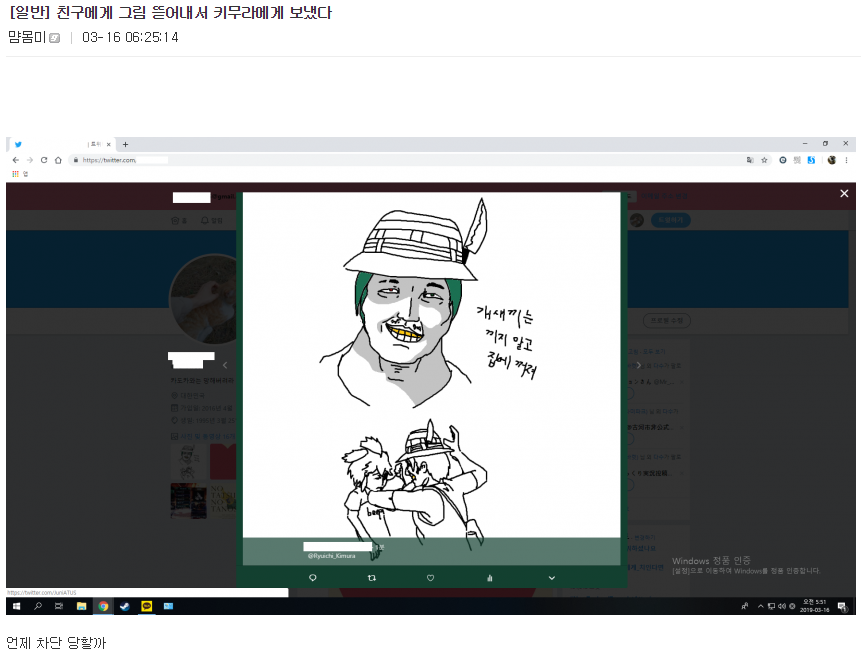861x665 pixels.
Task: Bookmark this page with the star icon
Action: (x=764, y=160)
